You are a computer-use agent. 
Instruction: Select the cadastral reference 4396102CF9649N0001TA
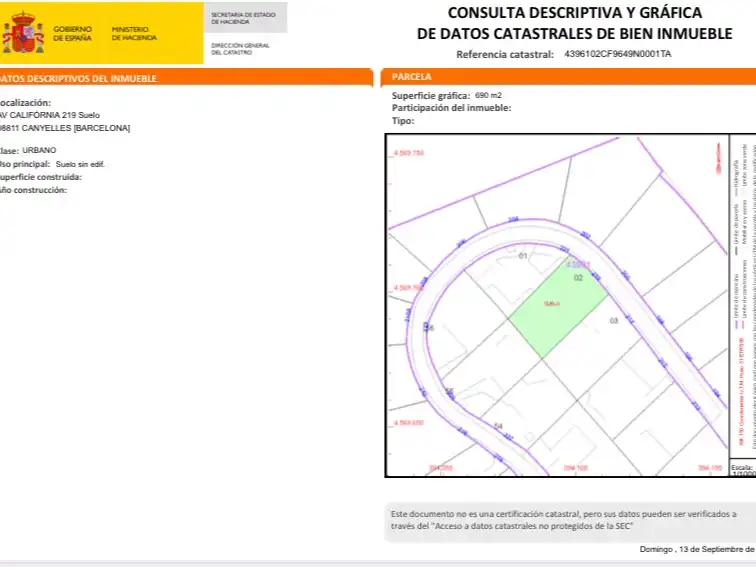[618, 54]
